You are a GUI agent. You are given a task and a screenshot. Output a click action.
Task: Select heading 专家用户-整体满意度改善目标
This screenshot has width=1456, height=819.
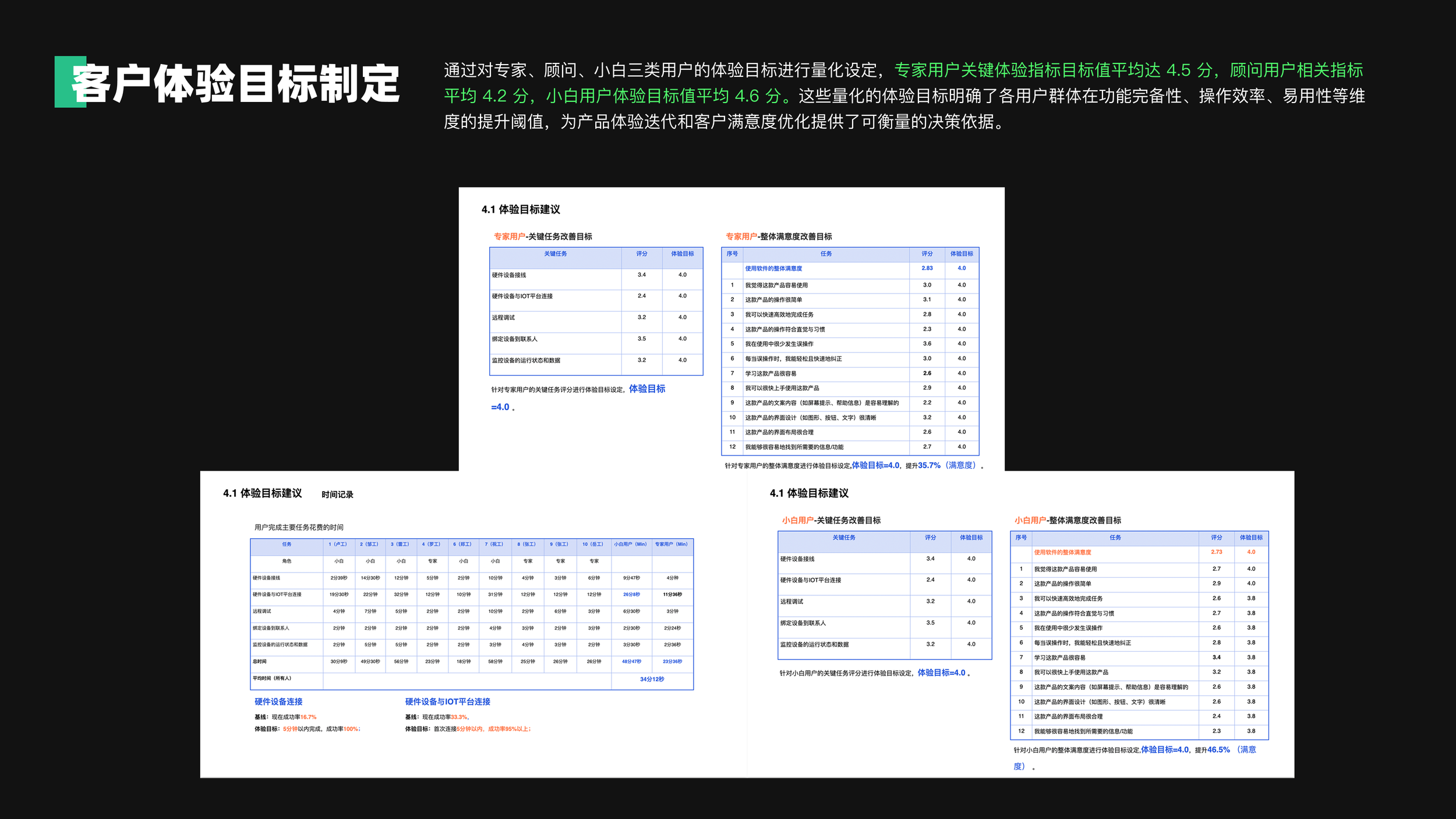[x=778, y=236]
